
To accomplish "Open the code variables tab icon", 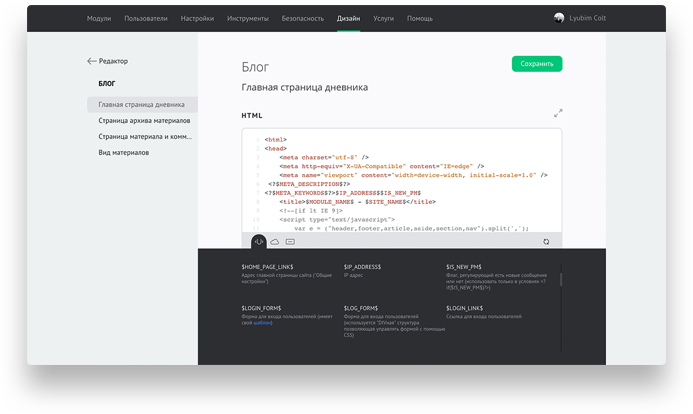I will click(x=259, y=242).
